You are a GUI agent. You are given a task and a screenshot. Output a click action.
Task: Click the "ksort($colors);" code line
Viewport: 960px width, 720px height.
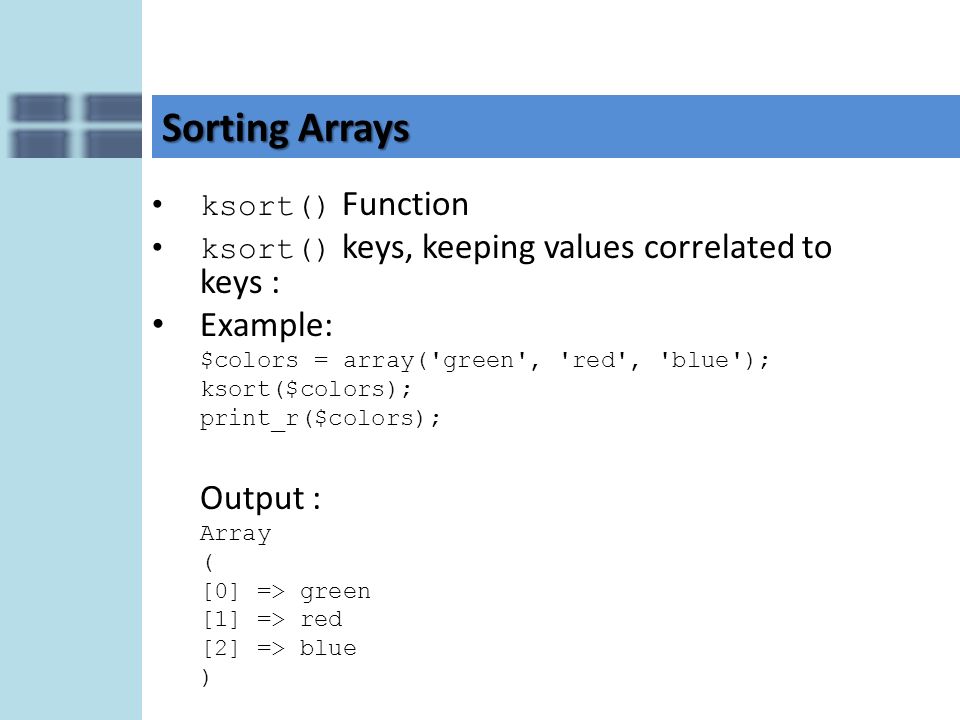coord(306,389)
